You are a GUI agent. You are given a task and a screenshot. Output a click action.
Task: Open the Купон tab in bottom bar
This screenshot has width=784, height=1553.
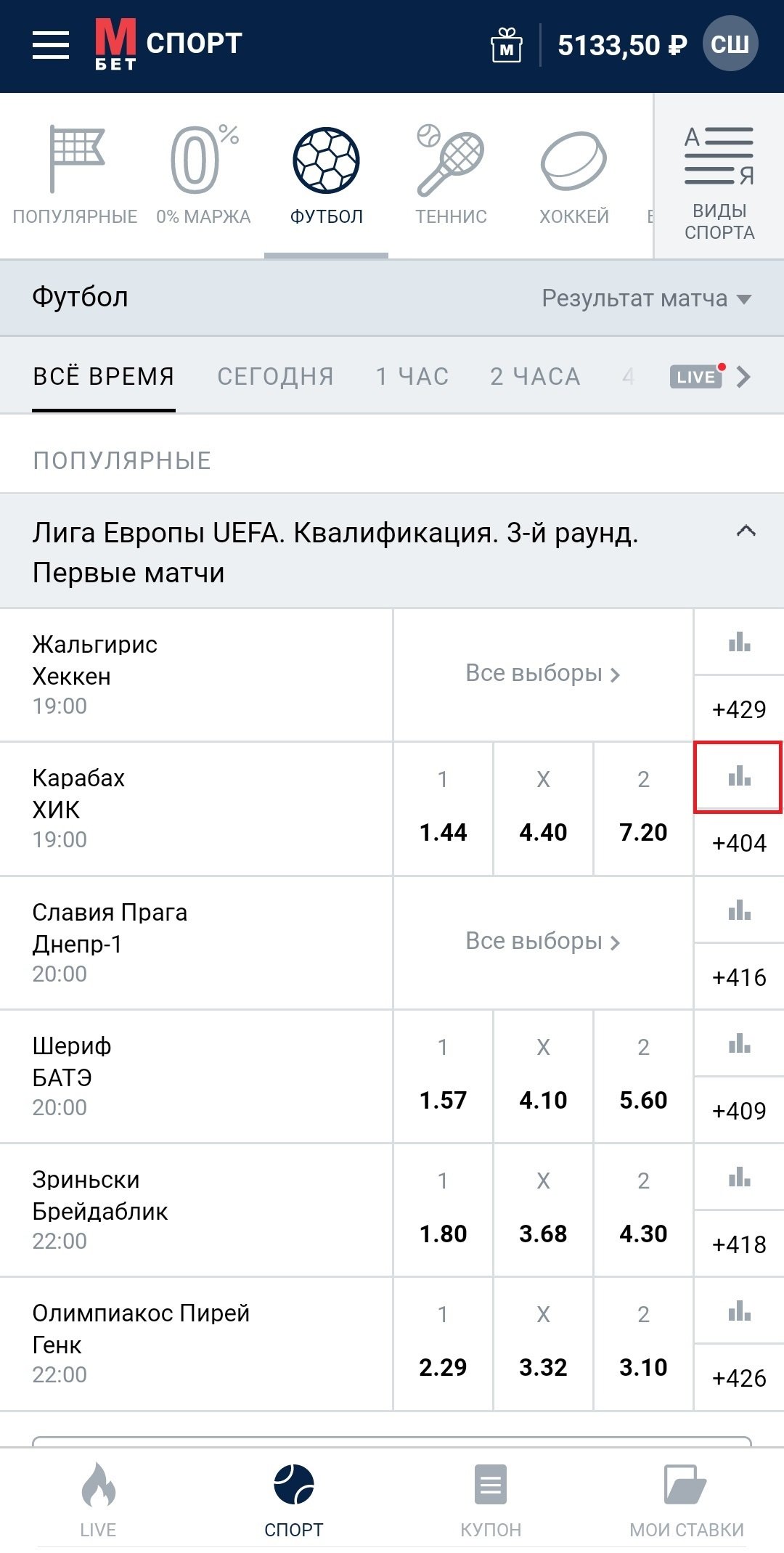(x=491, y=1499)
